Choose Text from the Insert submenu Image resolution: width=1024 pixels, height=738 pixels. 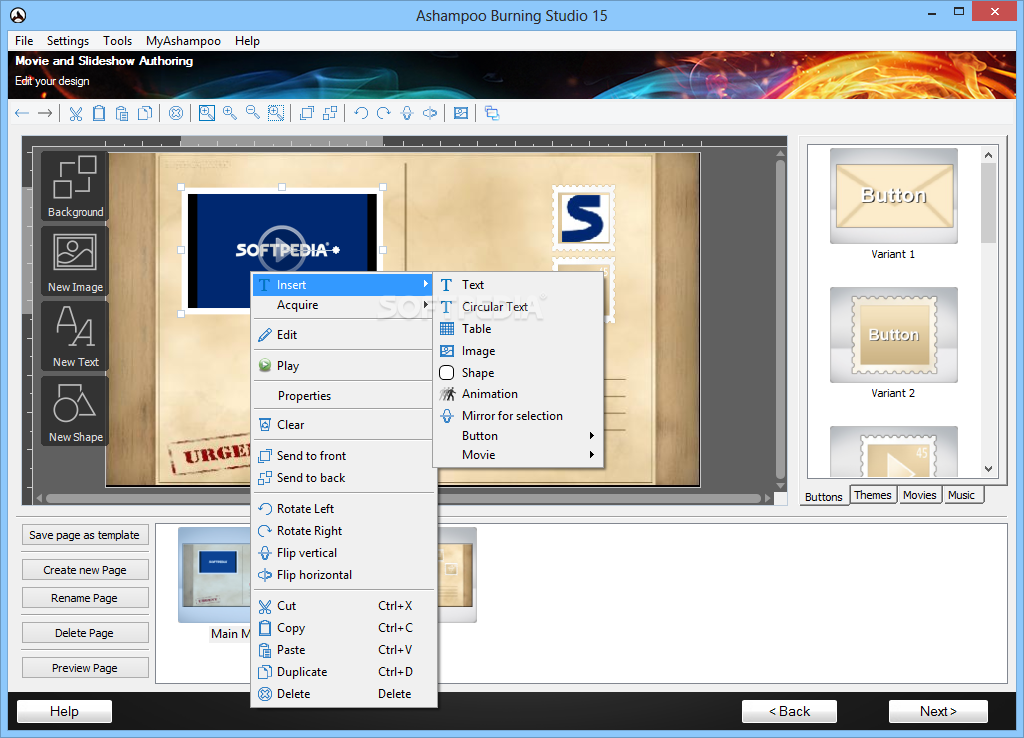518,285
